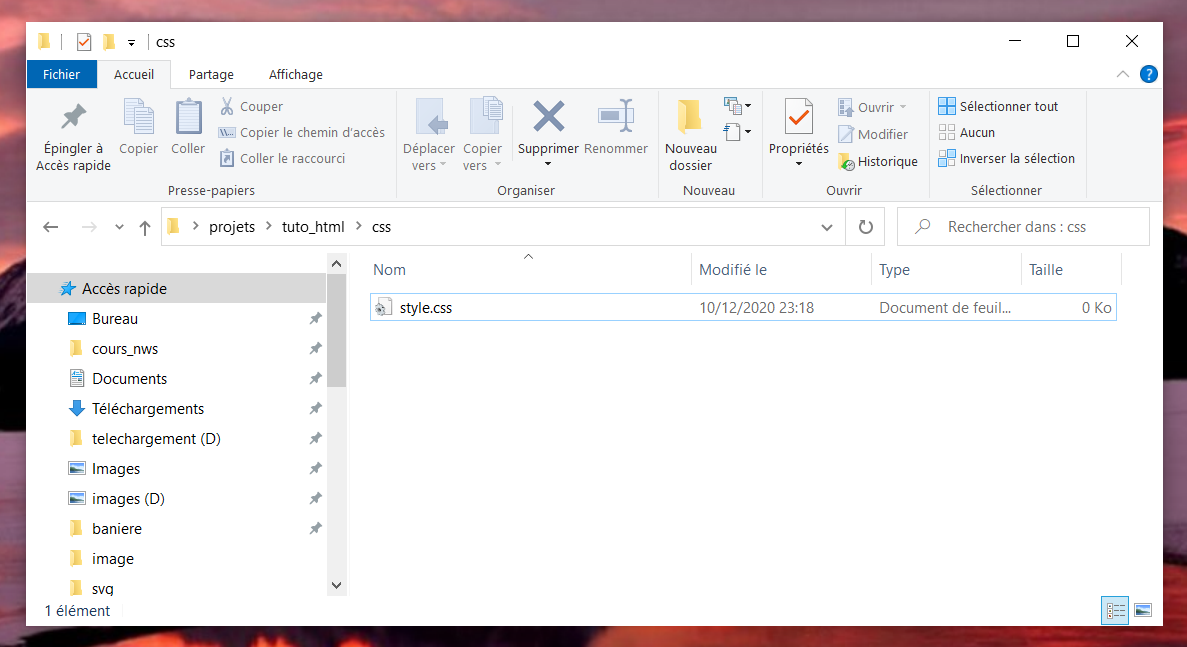Open the Fichier menu
The height and width of the screenshot is (647, 1187).
tap(61, 74)
